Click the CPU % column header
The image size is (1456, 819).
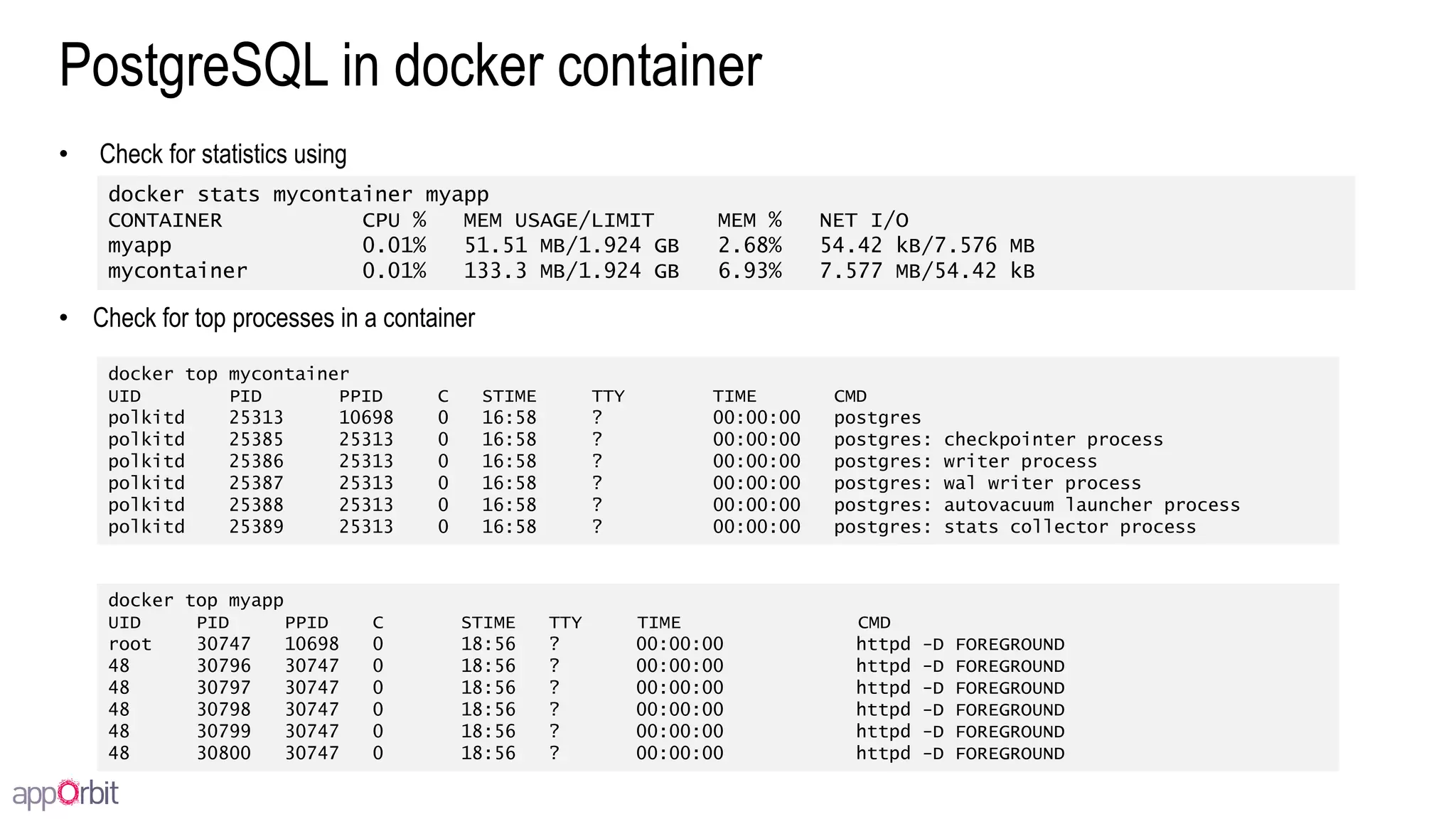coord(394,220)
